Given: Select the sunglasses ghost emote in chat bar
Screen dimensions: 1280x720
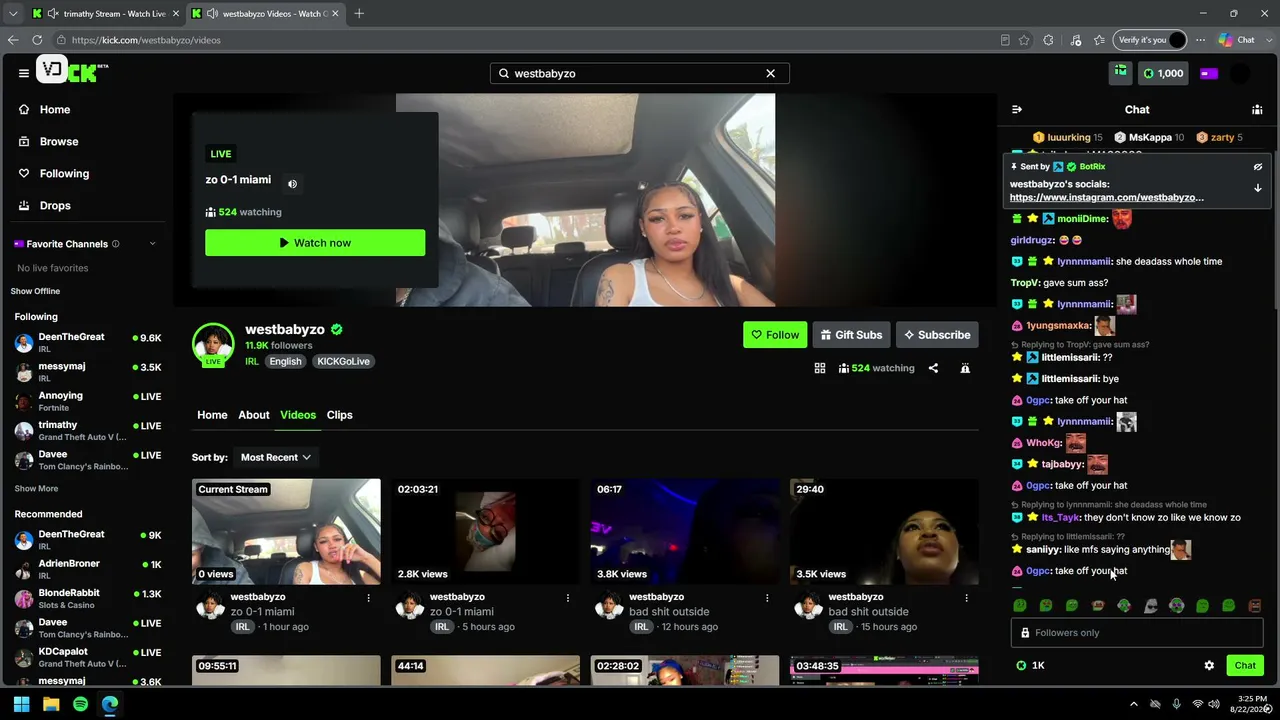Looking at the screenshot, I should [x=1151, y=606].
